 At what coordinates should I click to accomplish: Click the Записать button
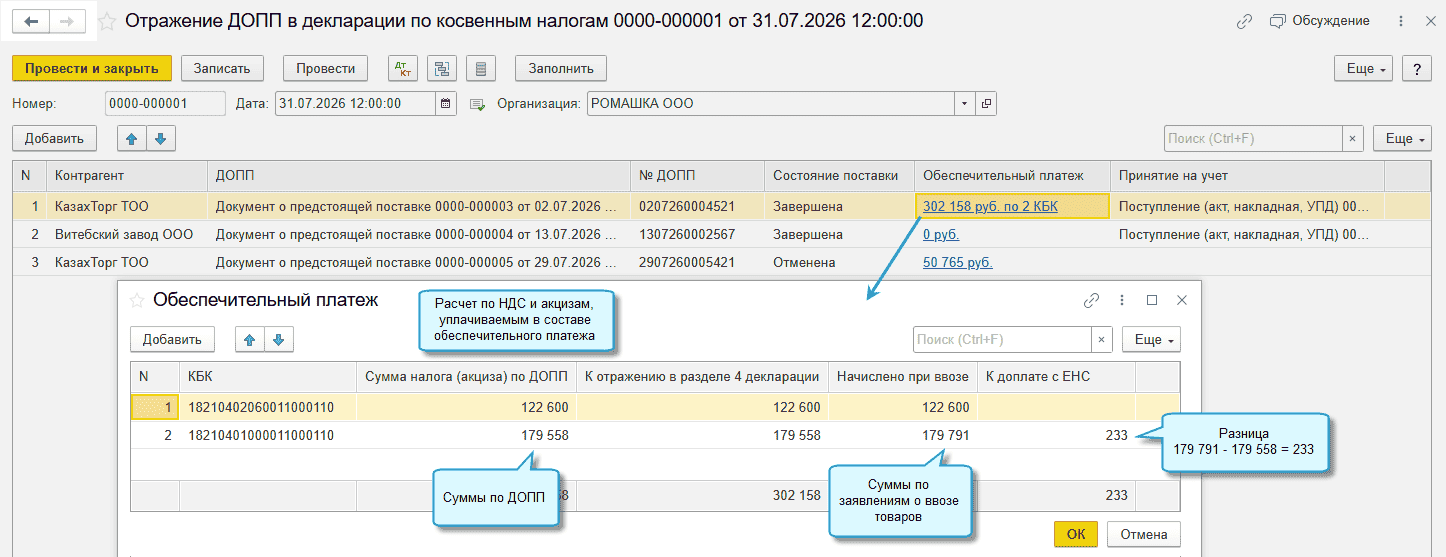(x=222, y=68)
